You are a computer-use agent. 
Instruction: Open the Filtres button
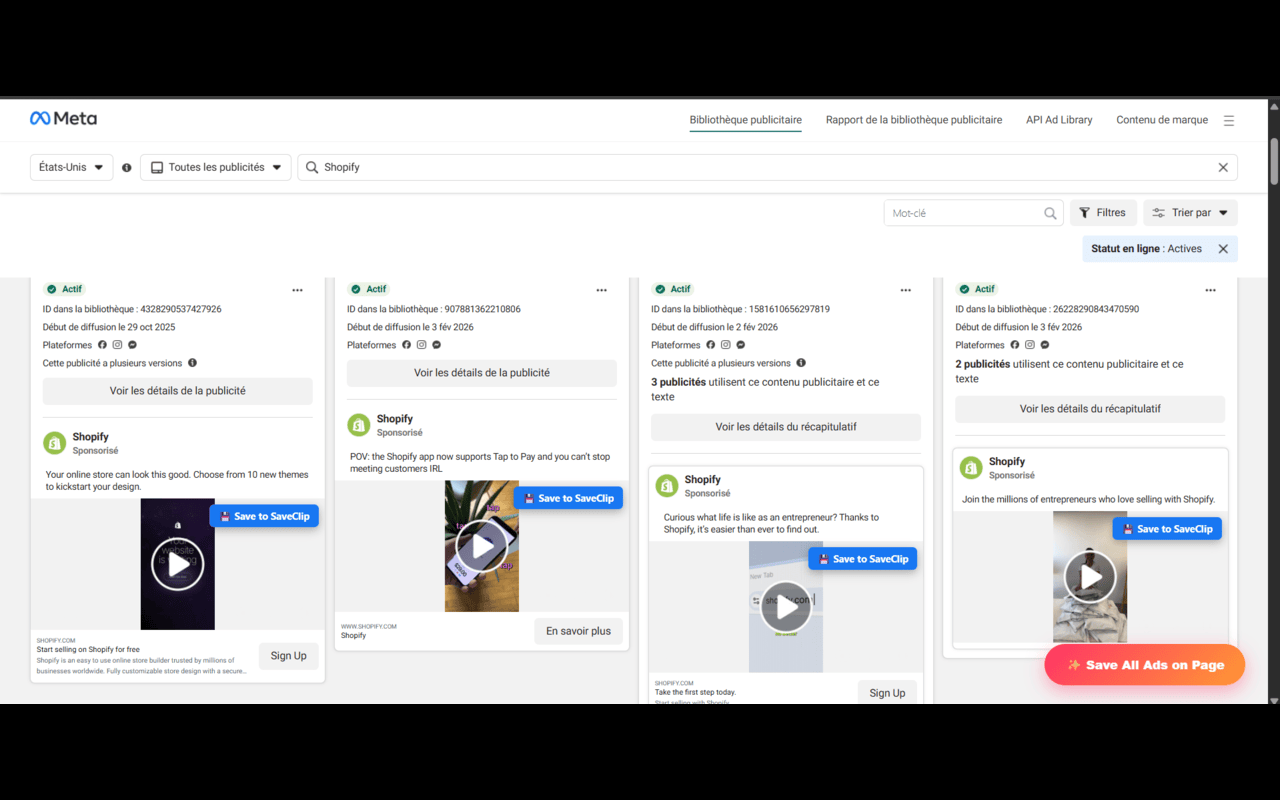[1103, 213]
